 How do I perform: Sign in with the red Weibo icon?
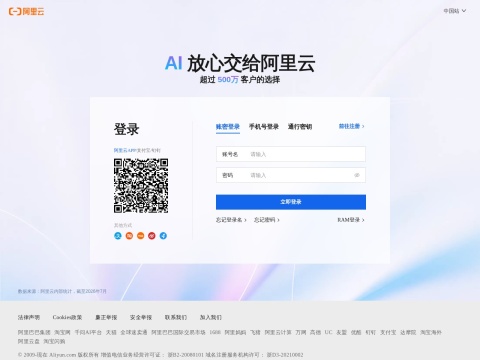(x=152, y=236)
